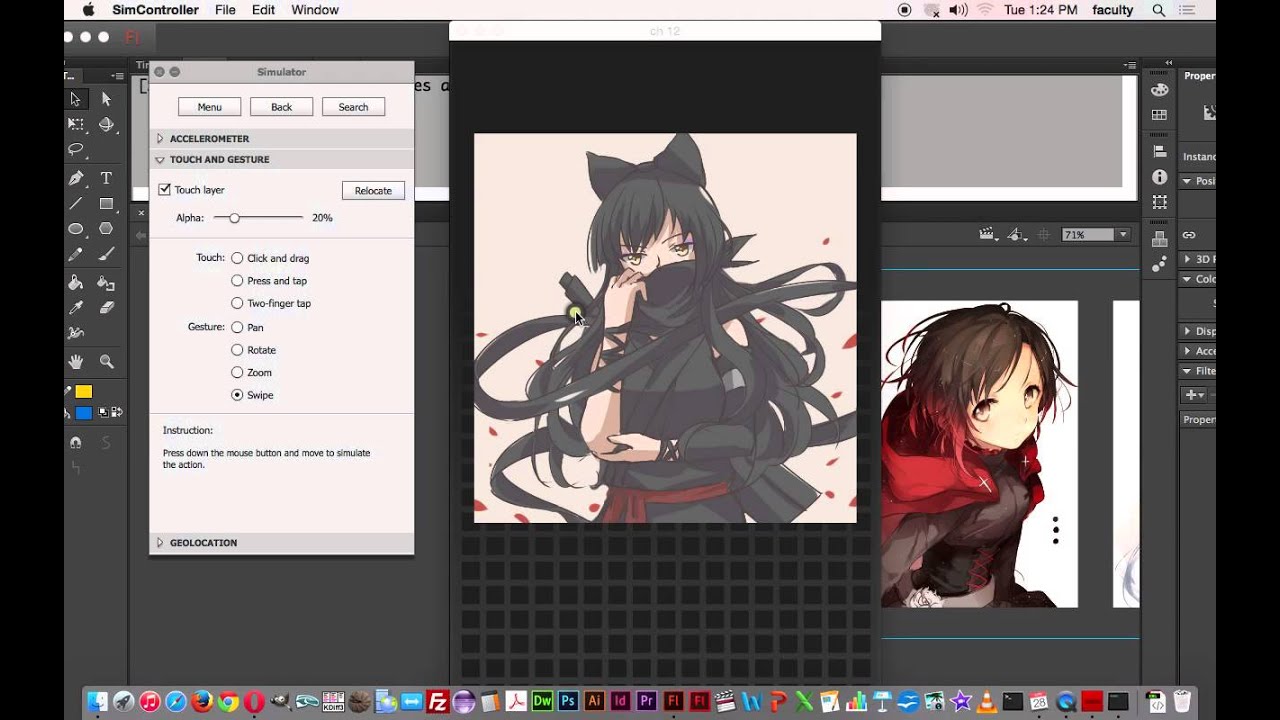1280x720 pixels.
Task: Open the Align panel icon
Action: pos(1160,151)
